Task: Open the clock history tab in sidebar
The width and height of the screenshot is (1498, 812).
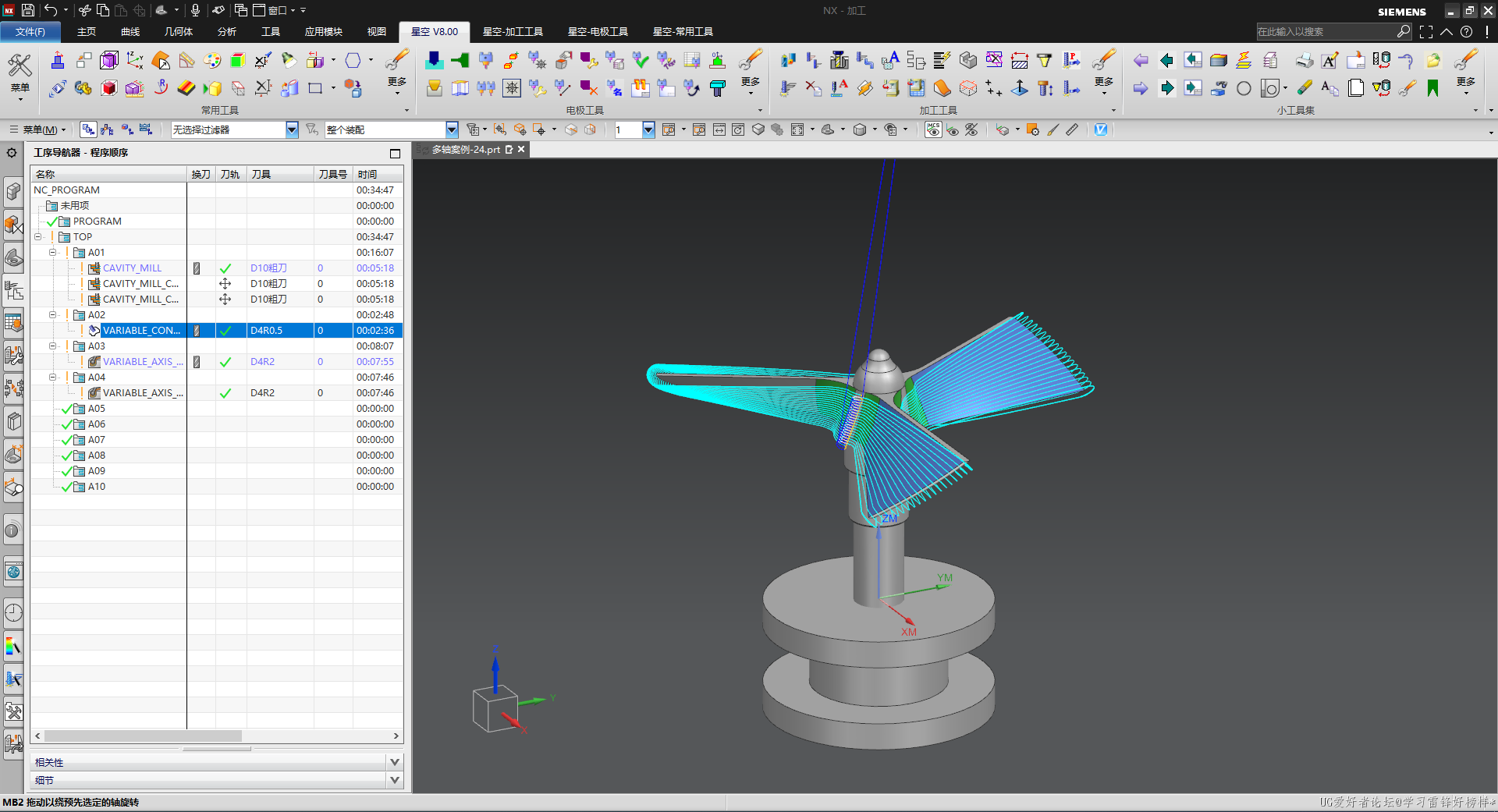Action: pos(13,612)
